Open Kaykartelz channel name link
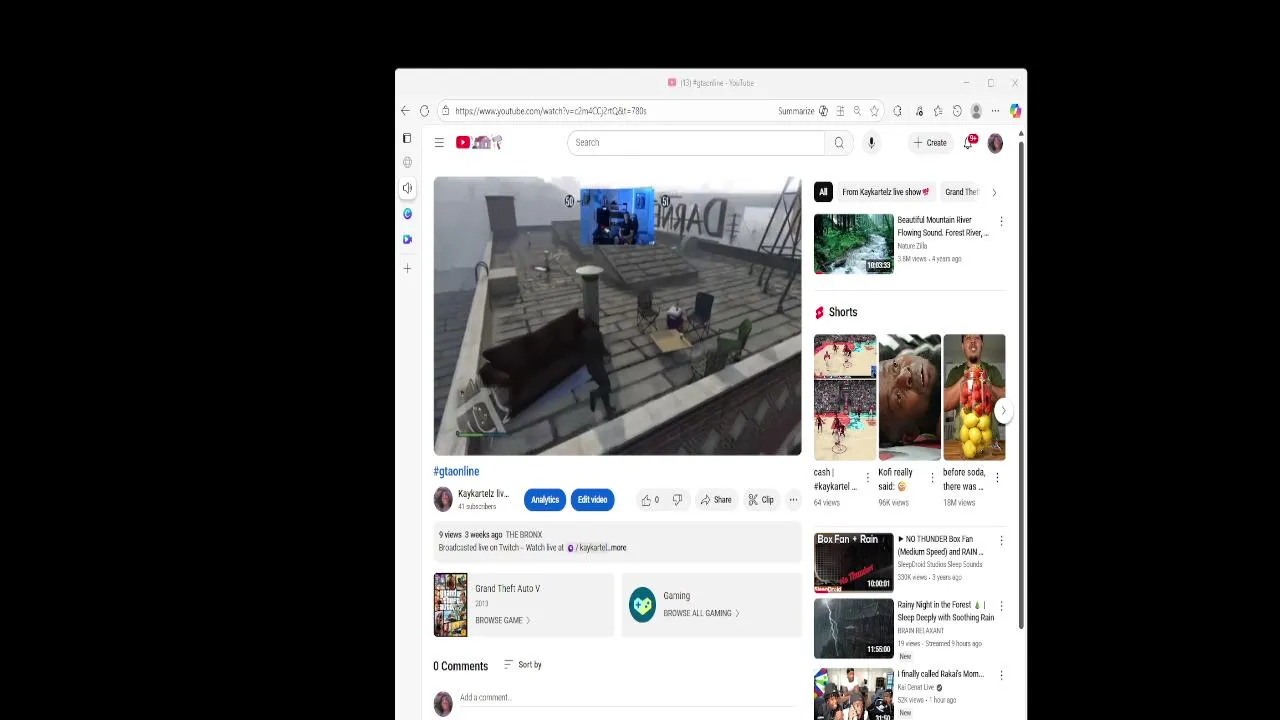 pos(483,493)
